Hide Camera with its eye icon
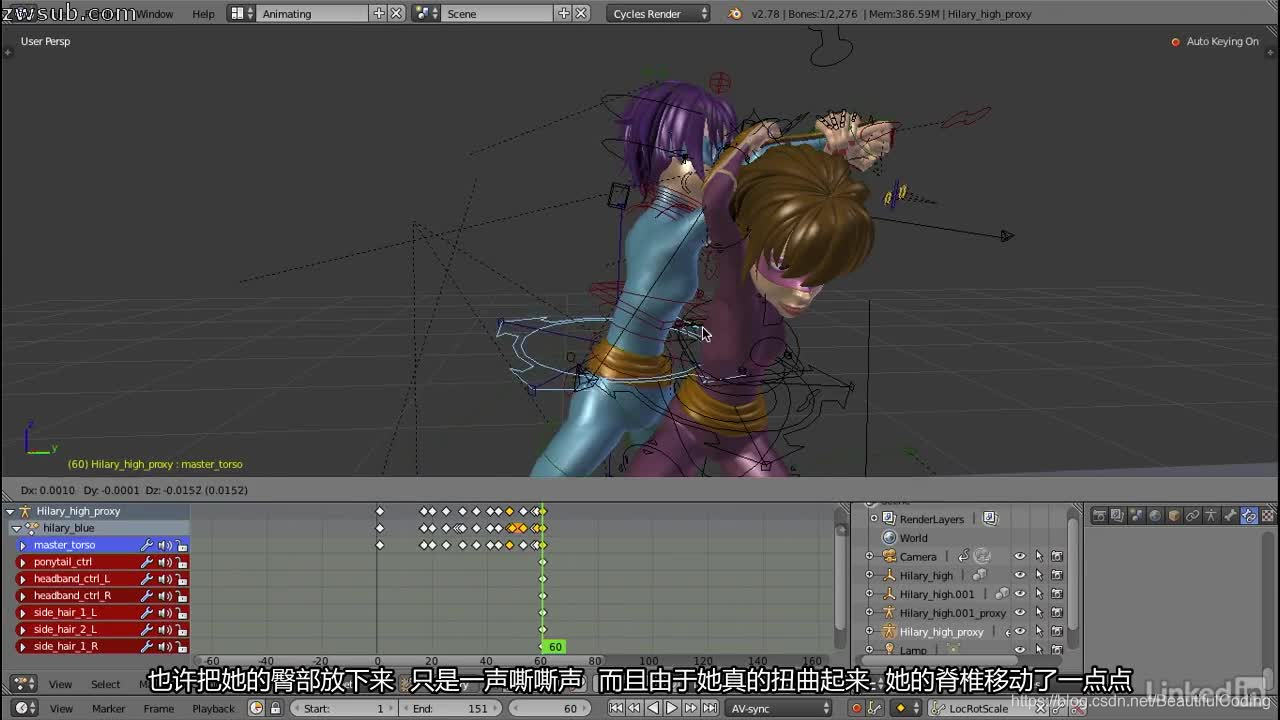This screenshot has height=720, width=1280. [x=1019, y=556]
